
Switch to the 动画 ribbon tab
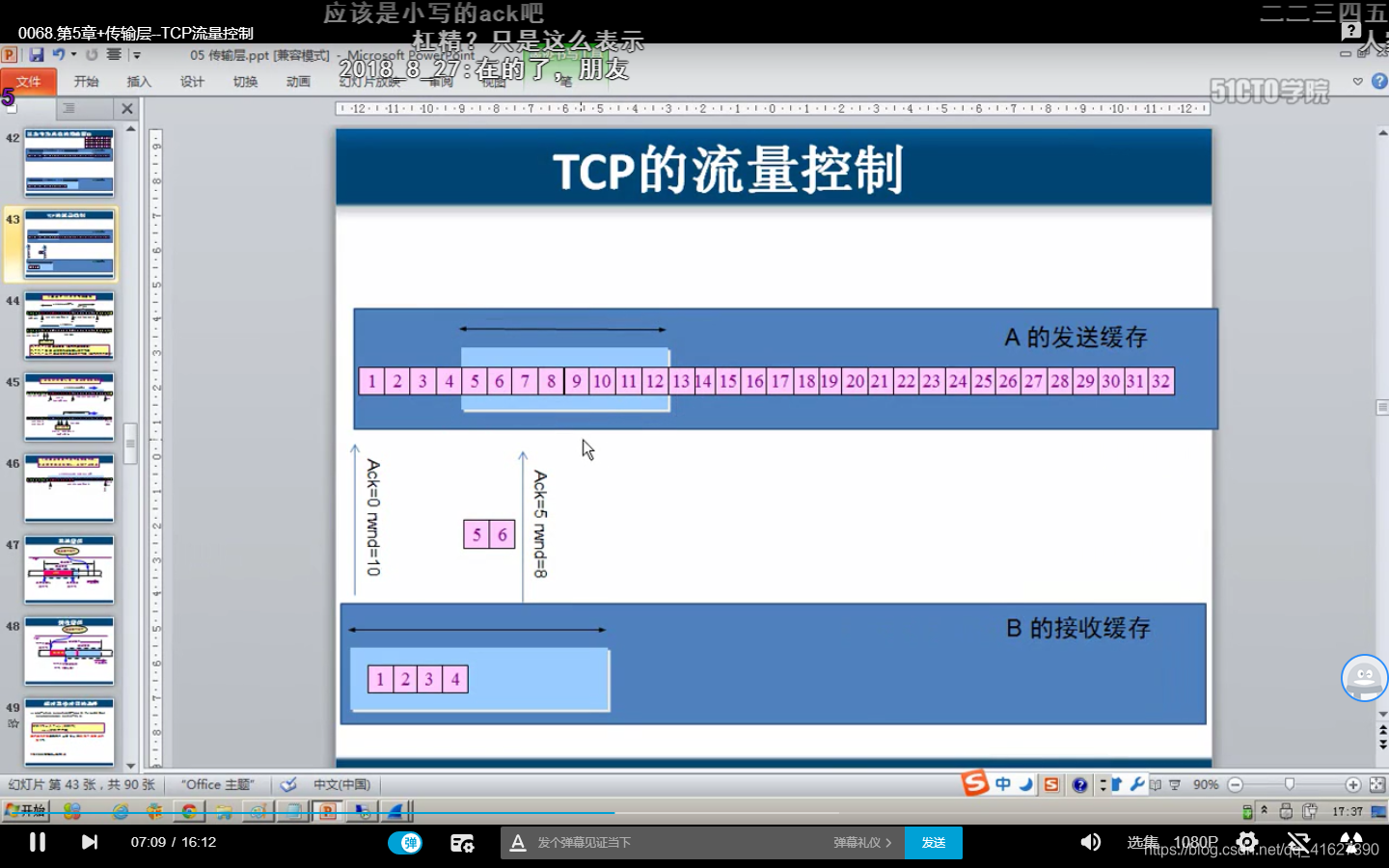[298, 82]
